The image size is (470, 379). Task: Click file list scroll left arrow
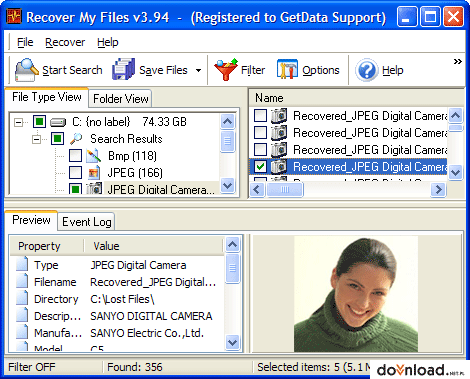(257, 190)
